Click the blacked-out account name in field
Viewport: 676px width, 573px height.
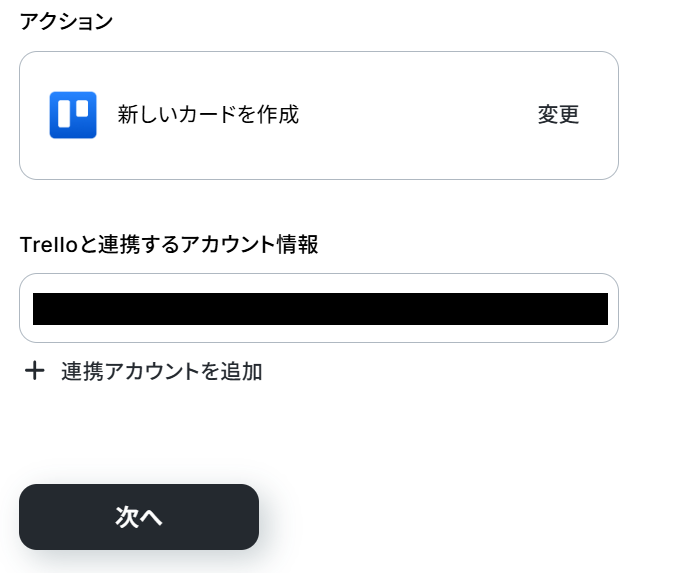tap(320, 309)
